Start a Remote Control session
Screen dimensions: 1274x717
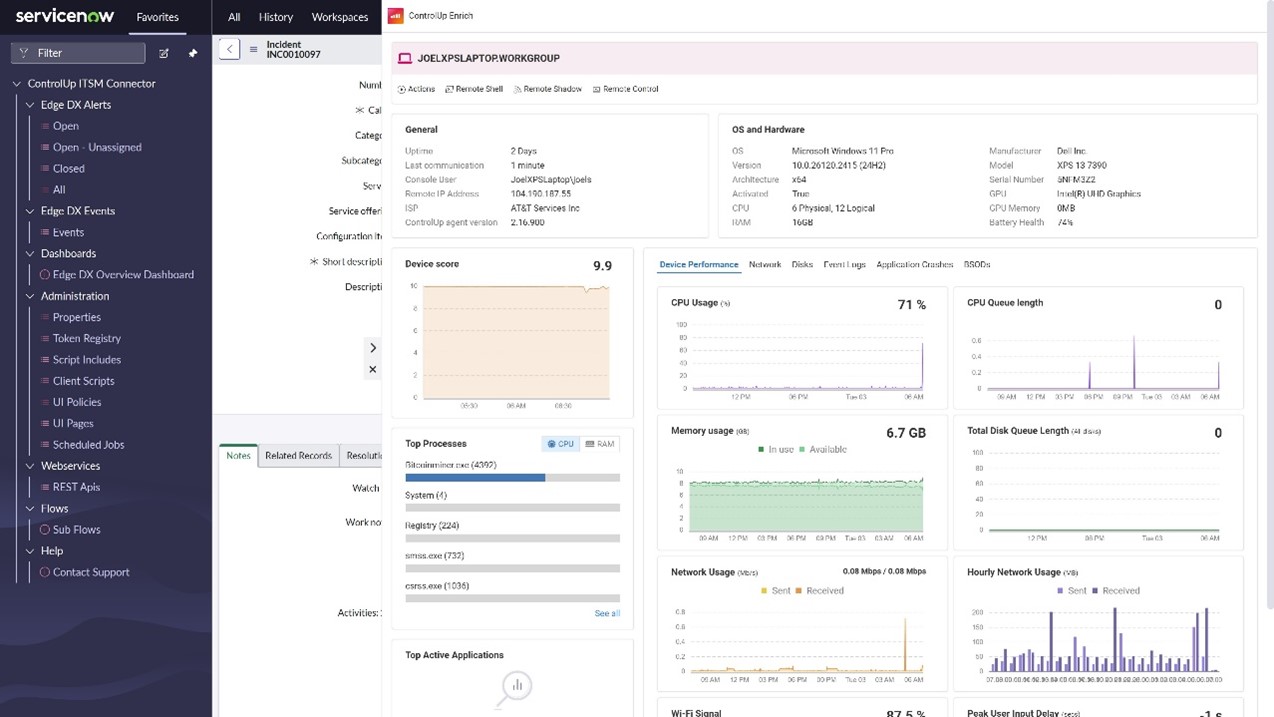tap(626, 89)
